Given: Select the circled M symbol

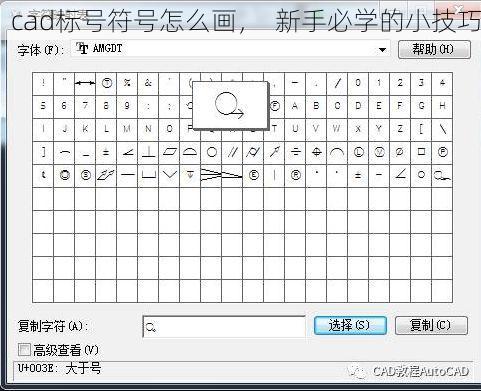Looking at the screenshot, I should [x=379, y=152].
